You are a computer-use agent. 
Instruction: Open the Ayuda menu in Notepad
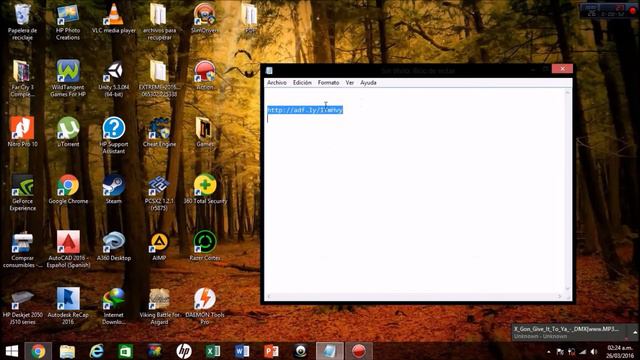click(x=368, y=83)
